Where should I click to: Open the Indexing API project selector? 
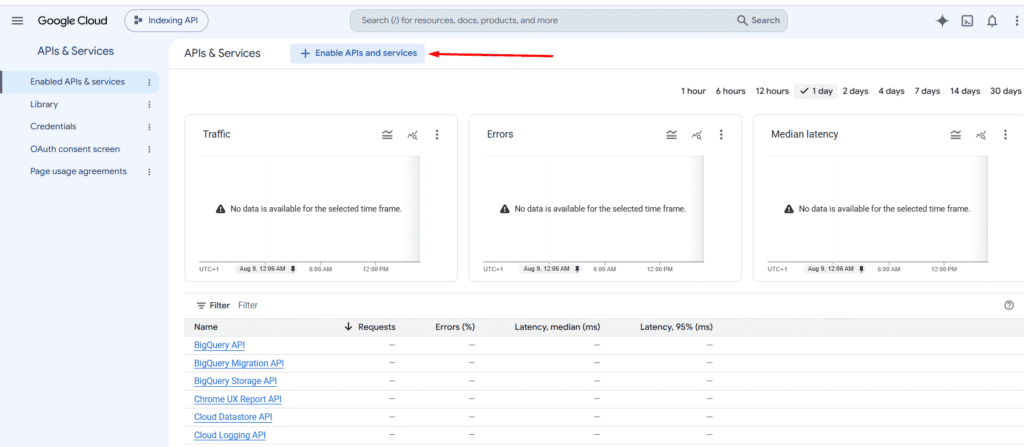point(166,20)
